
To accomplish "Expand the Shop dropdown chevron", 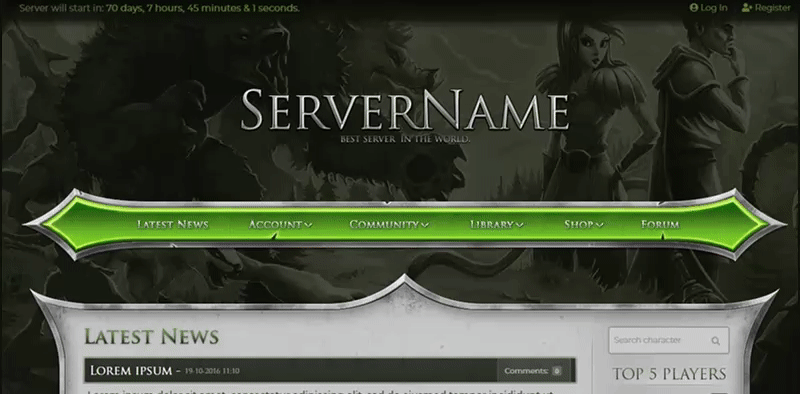I will point(599,225).
